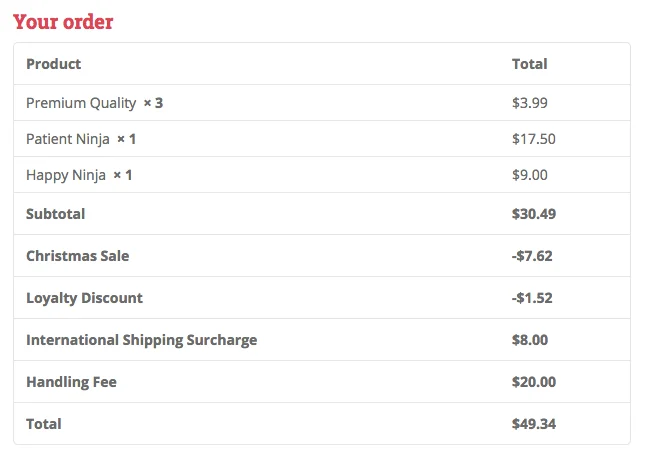Click the Product column header
Screen dimensions: 646x460
[x=54, y=64]
